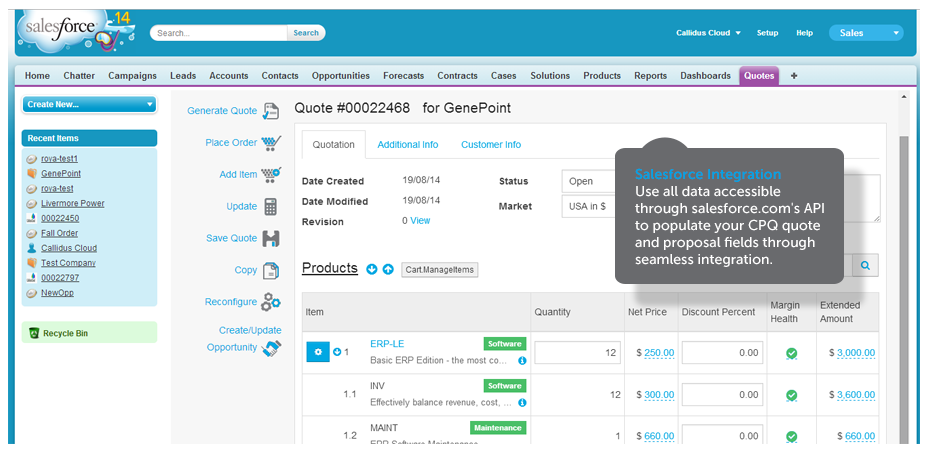This screenshot has height=455, width=929.
Task: Click the plus tab to add tabs
Action: pos(794,76)
